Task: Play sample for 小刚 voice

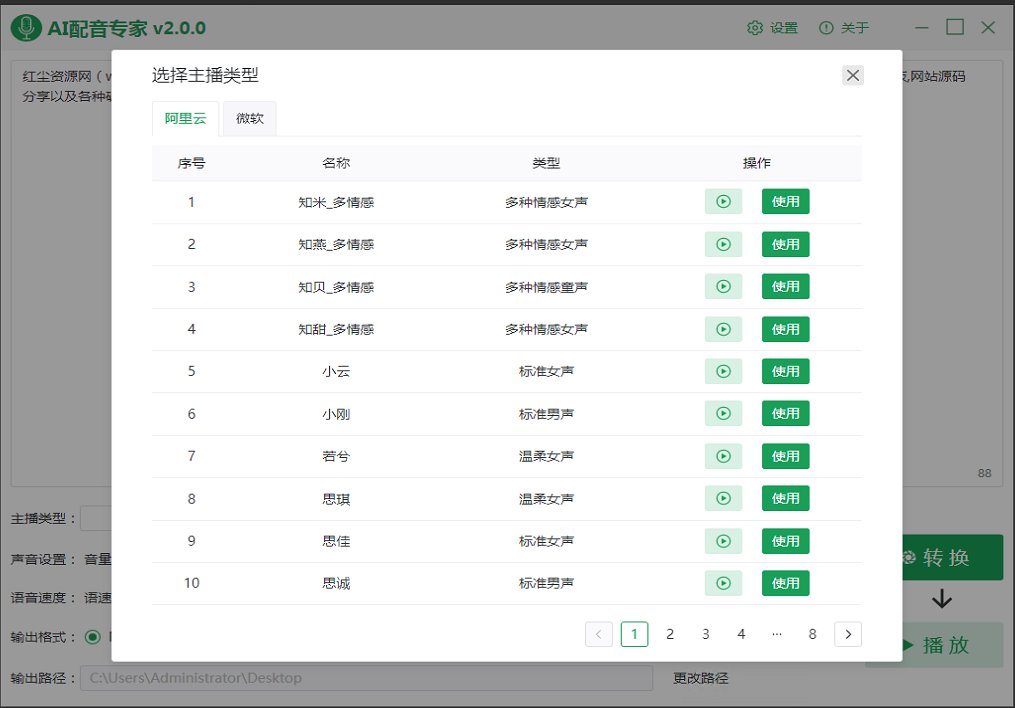Action: click(x=723, y=414)
